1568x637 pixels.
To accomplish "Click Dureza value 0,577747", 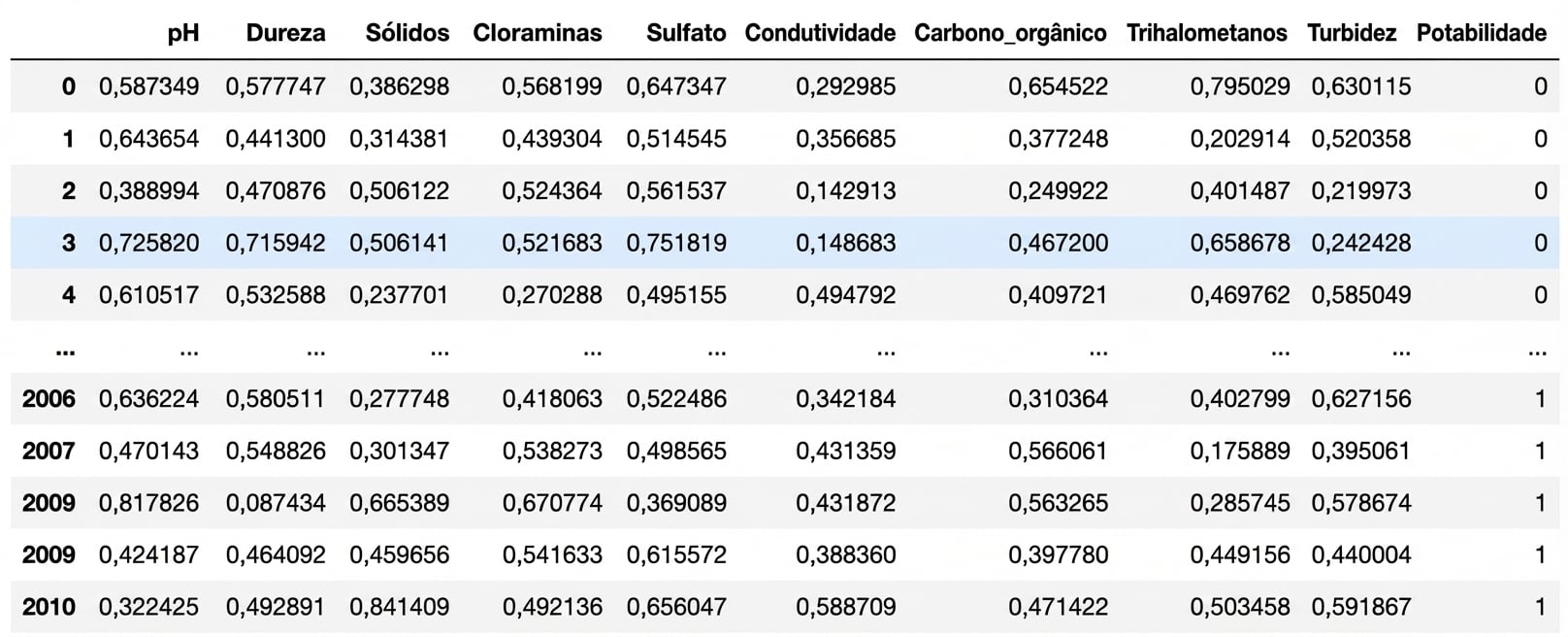I will [276, 86].
